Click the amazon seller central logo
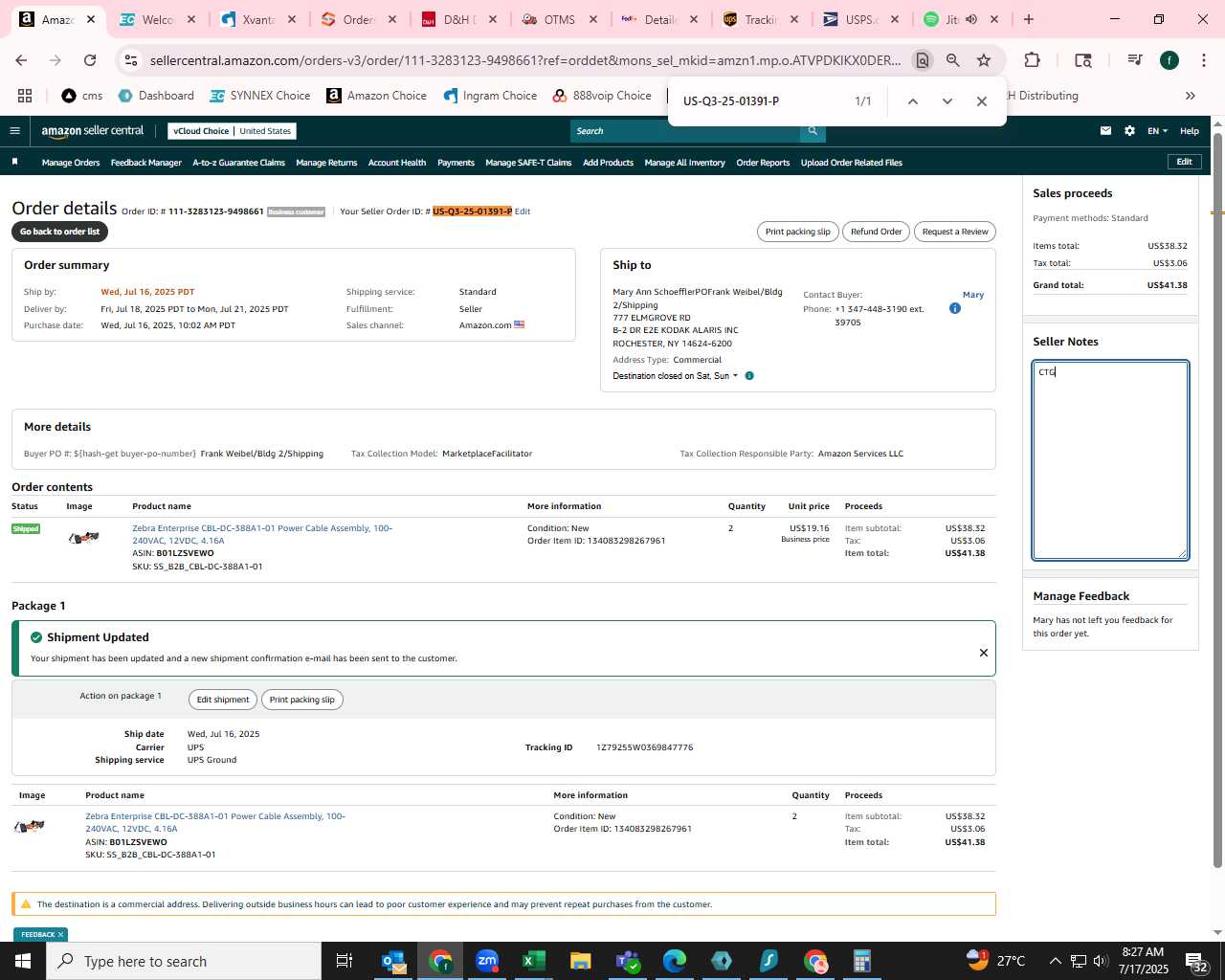This screenshot has width=1225, height=980. [92, 131]
